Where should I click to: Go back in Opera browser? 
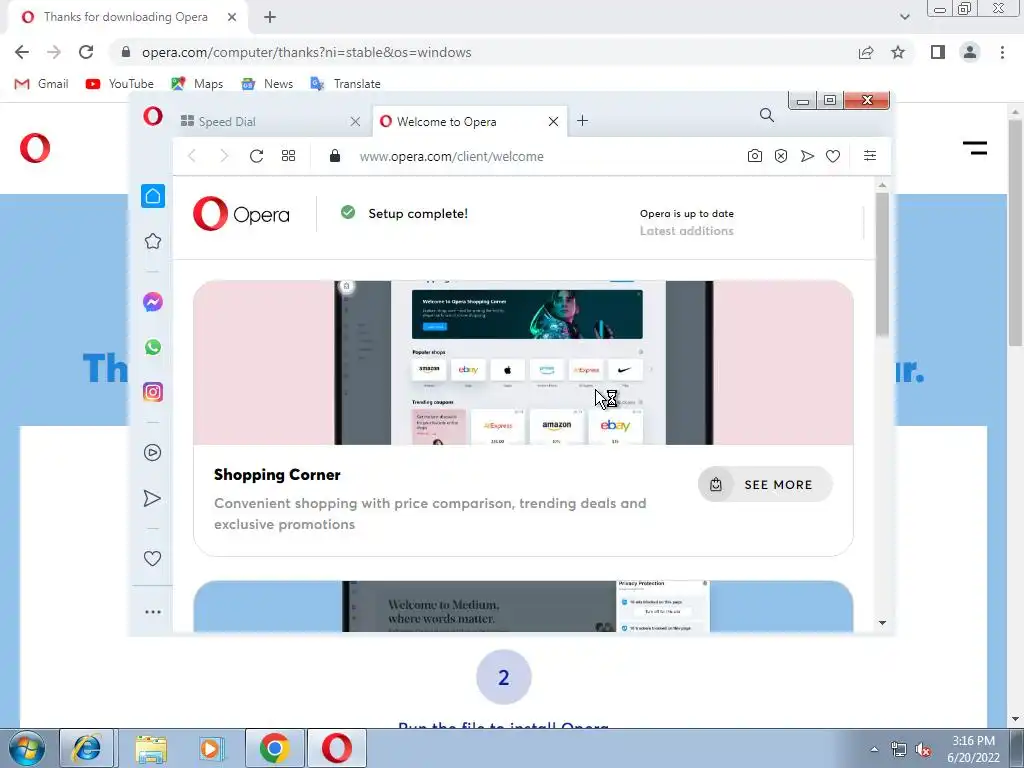[192, 156]
